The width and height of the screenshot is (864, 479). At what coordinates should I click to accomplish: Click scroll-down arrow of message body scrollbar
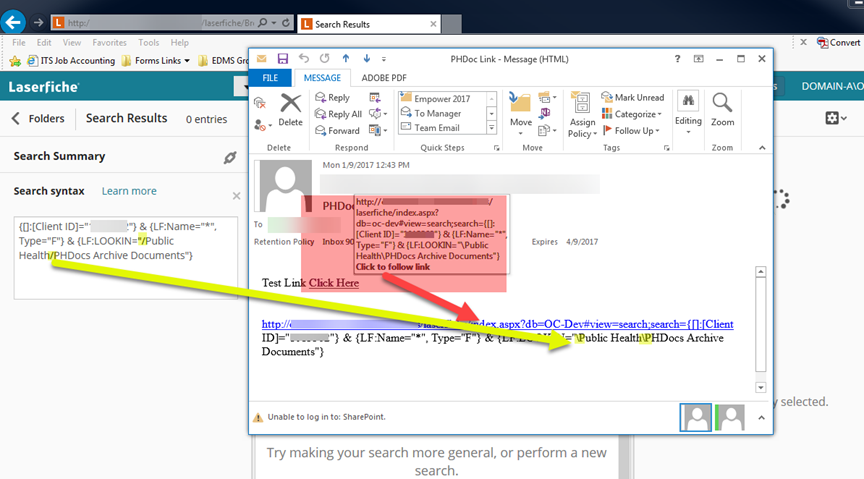(x=760, y=387)
